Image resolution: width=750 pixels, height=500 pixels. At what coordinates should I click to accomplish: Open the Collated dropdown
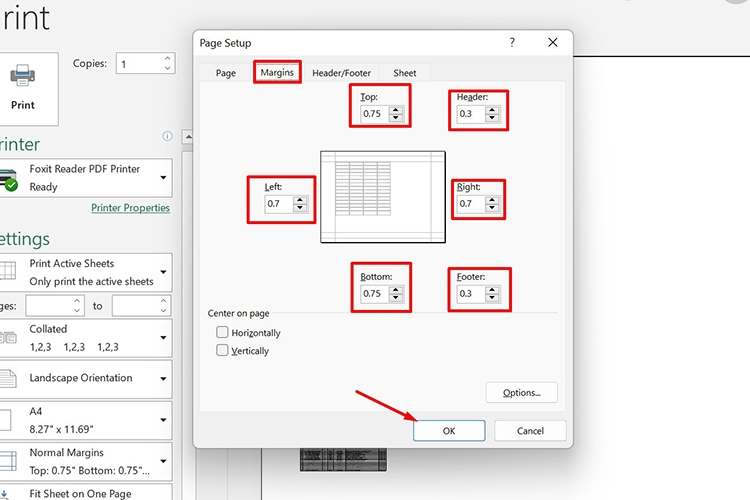pos(163,337)
